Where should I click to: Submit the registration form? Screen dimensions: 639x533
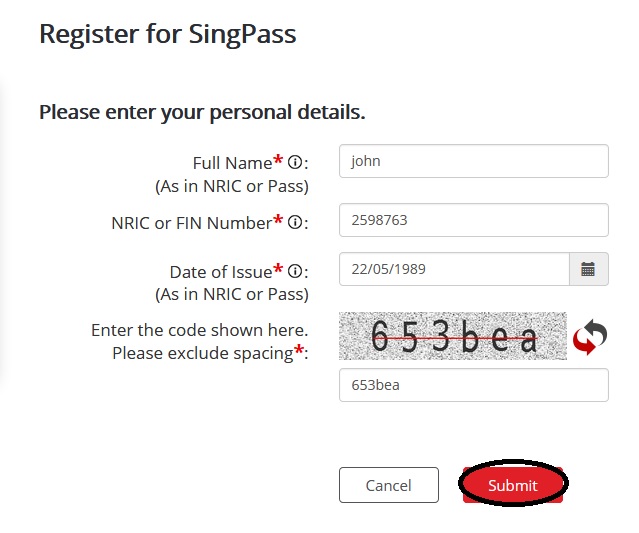513,485
